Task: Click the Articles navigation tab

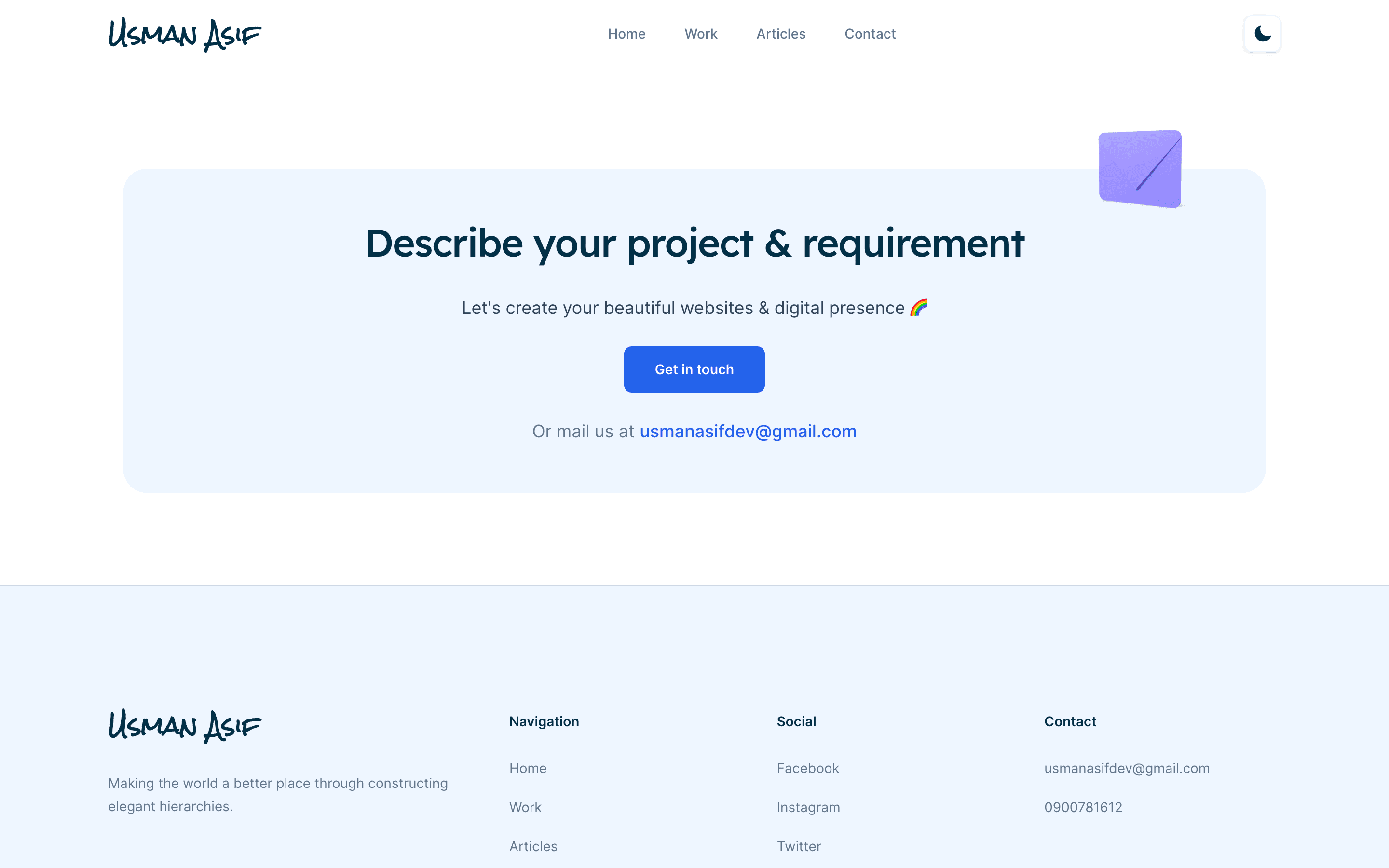Action: pyautogui.click(x=780, y=33)
